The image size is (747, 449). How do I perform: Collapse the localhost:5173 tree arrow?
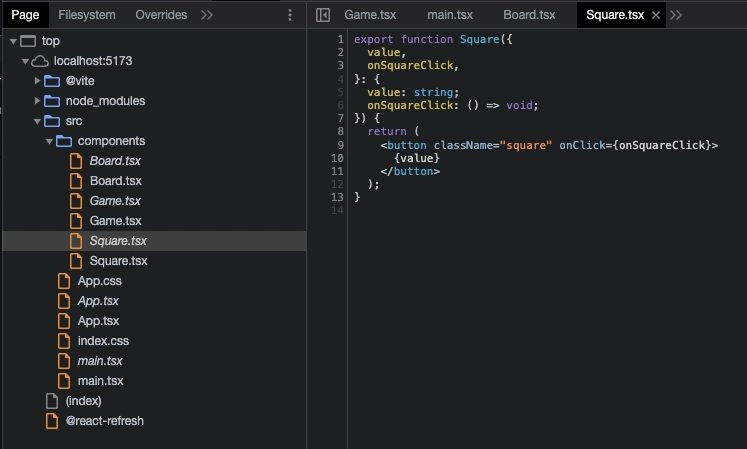click(25, 61)
